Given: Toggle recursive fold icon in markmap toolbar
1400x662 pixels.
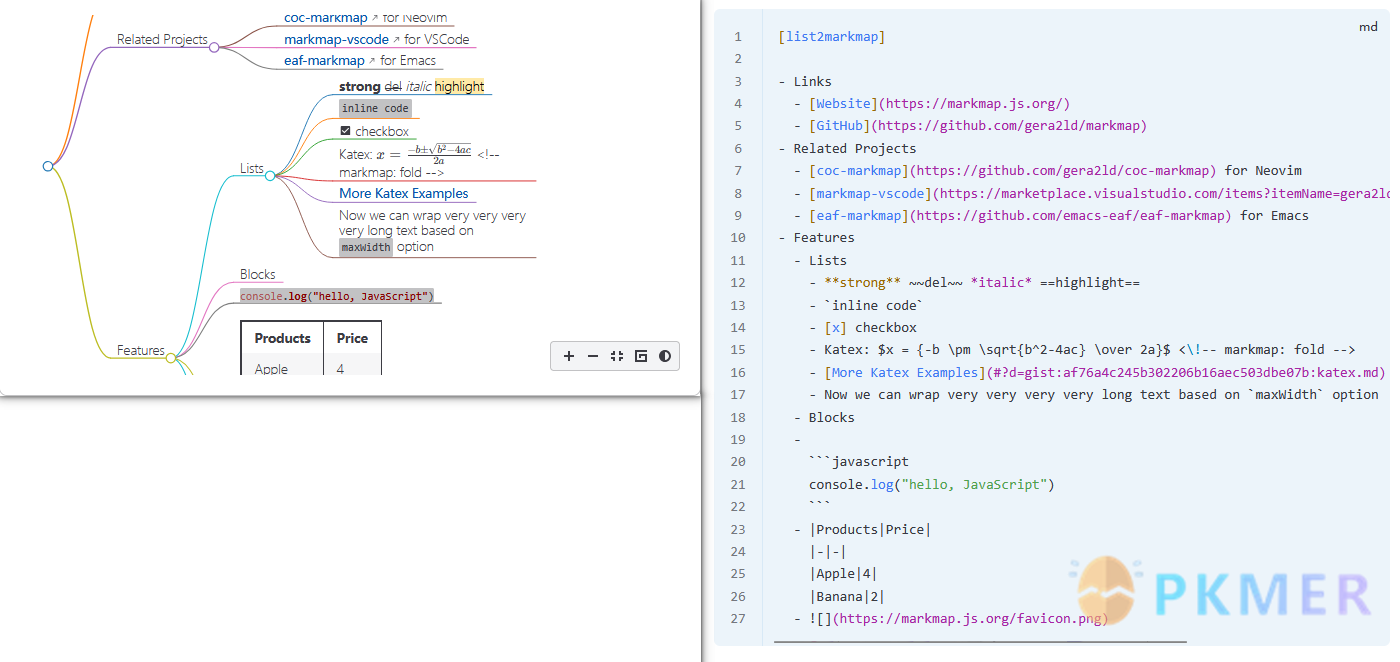Looking at the screenshot, I should click(x=641, y=356).
